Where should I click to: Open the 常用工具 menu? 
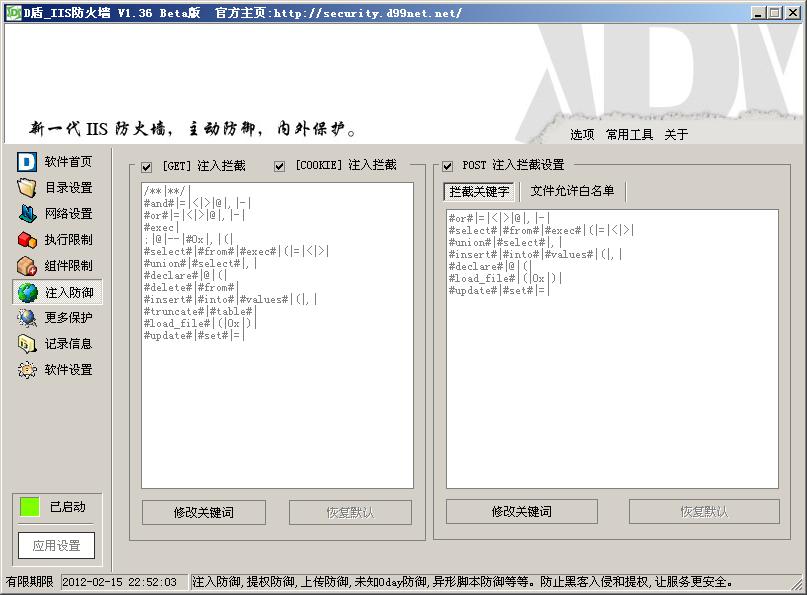click(x=629, y=135)
